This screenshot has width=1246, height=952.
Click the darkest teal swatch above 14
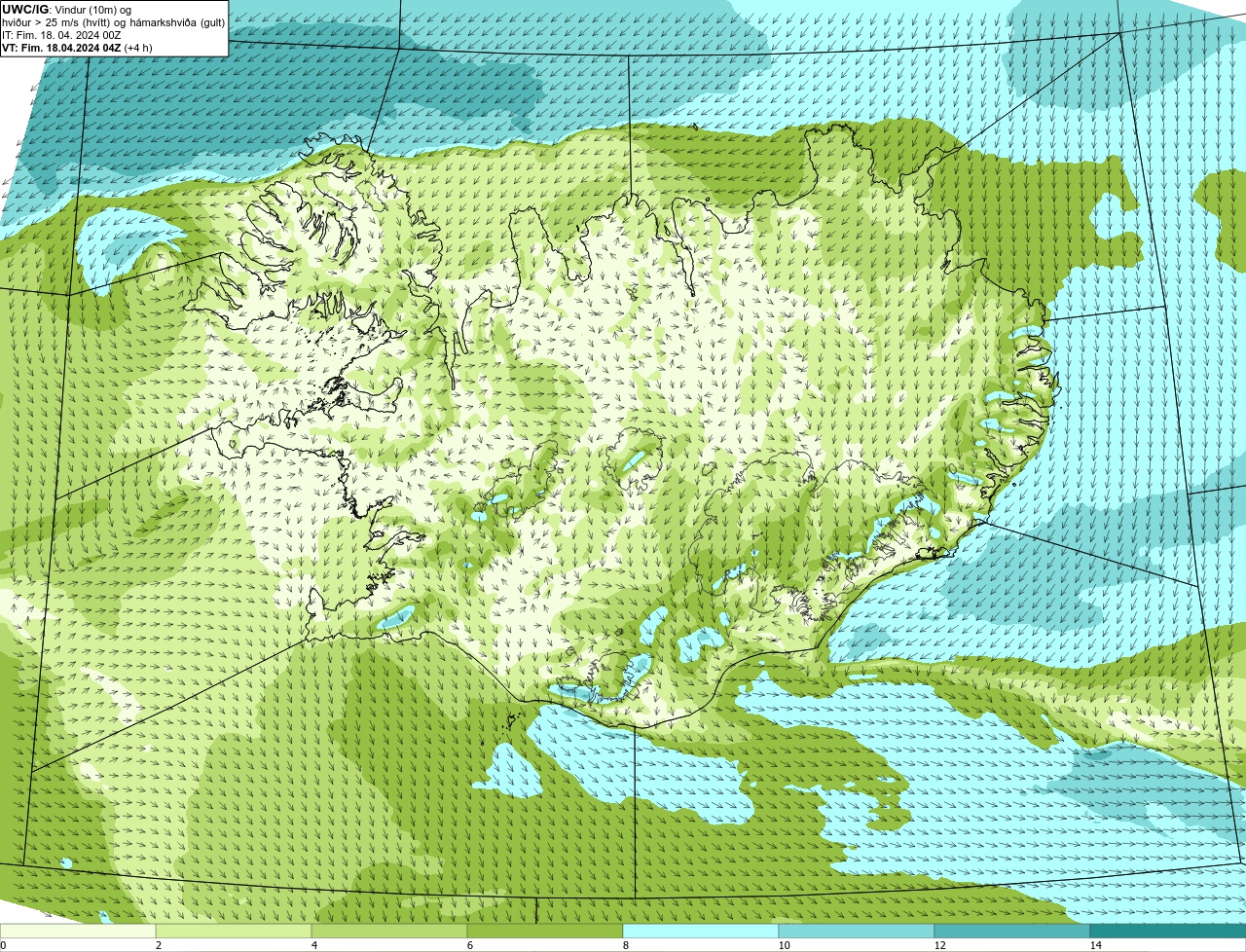[1168, 931]
